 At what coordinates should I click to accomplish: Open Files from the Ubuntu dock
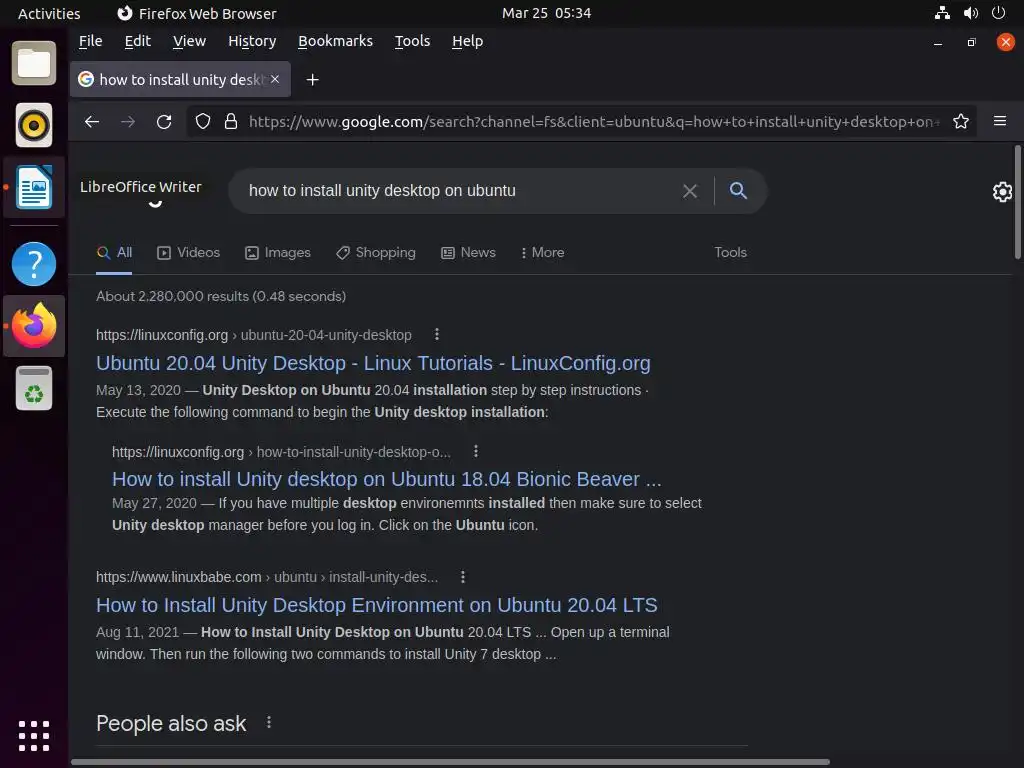tap(34, 63)
